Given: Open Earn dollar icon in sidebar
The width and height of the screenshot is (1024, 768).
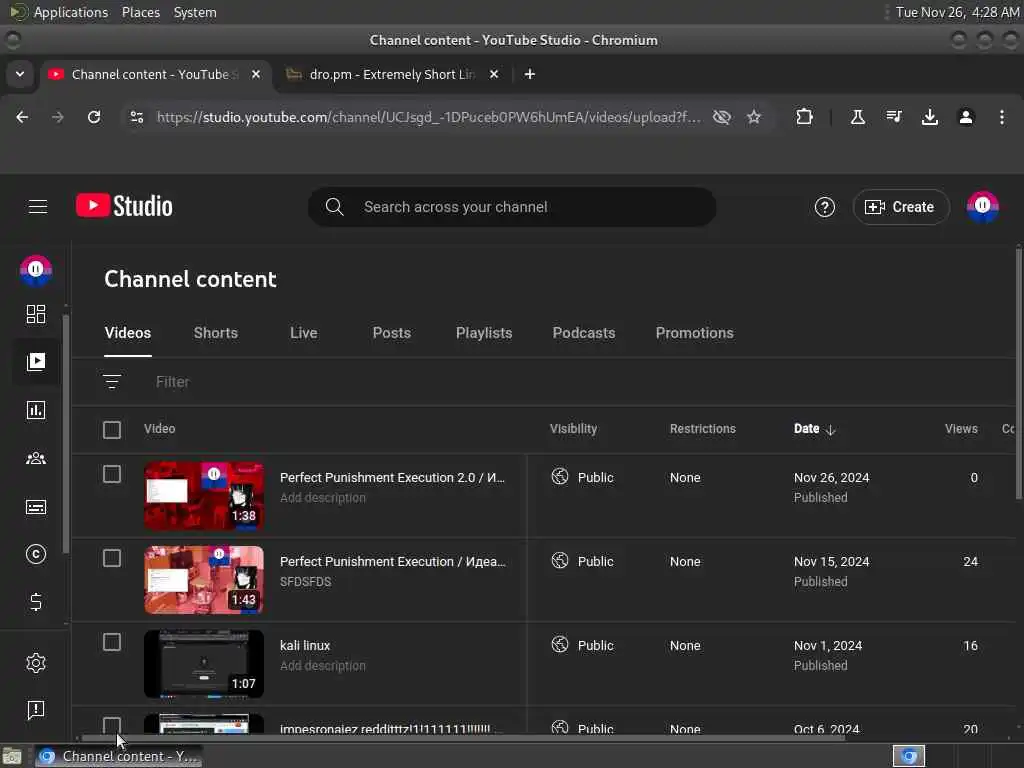Looking at the screenshot, I should click(x=36, y=601).
